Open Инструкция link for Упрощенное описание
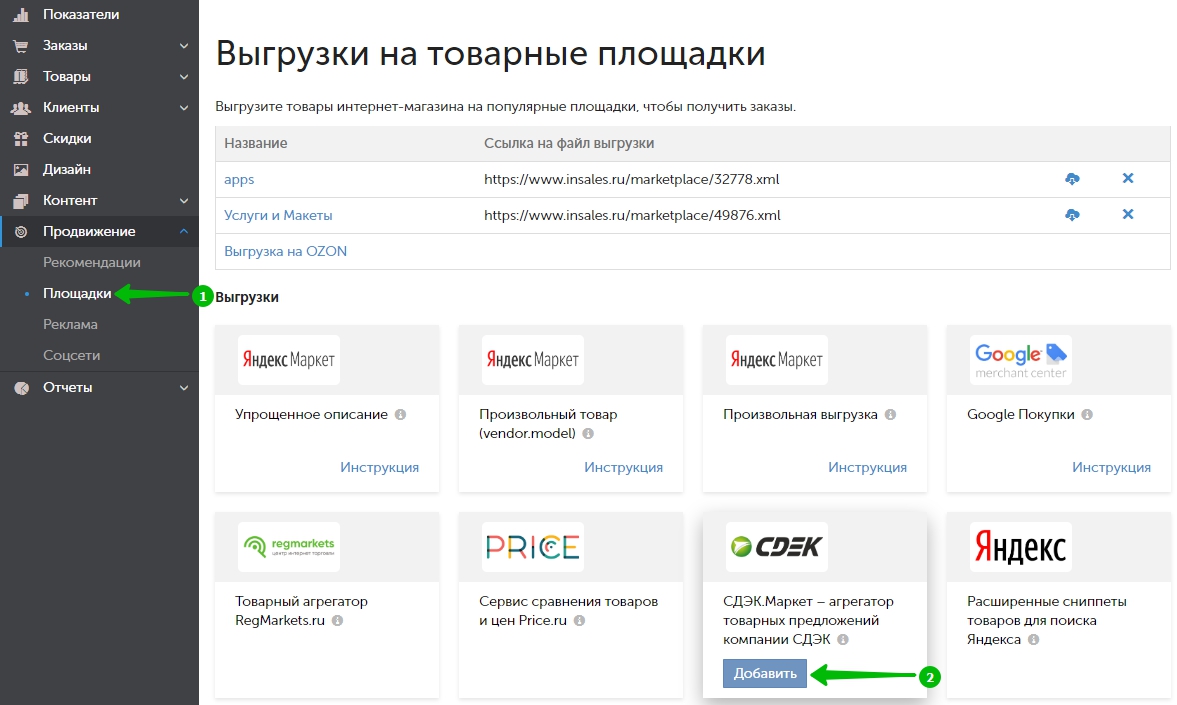 pos(379,467)
